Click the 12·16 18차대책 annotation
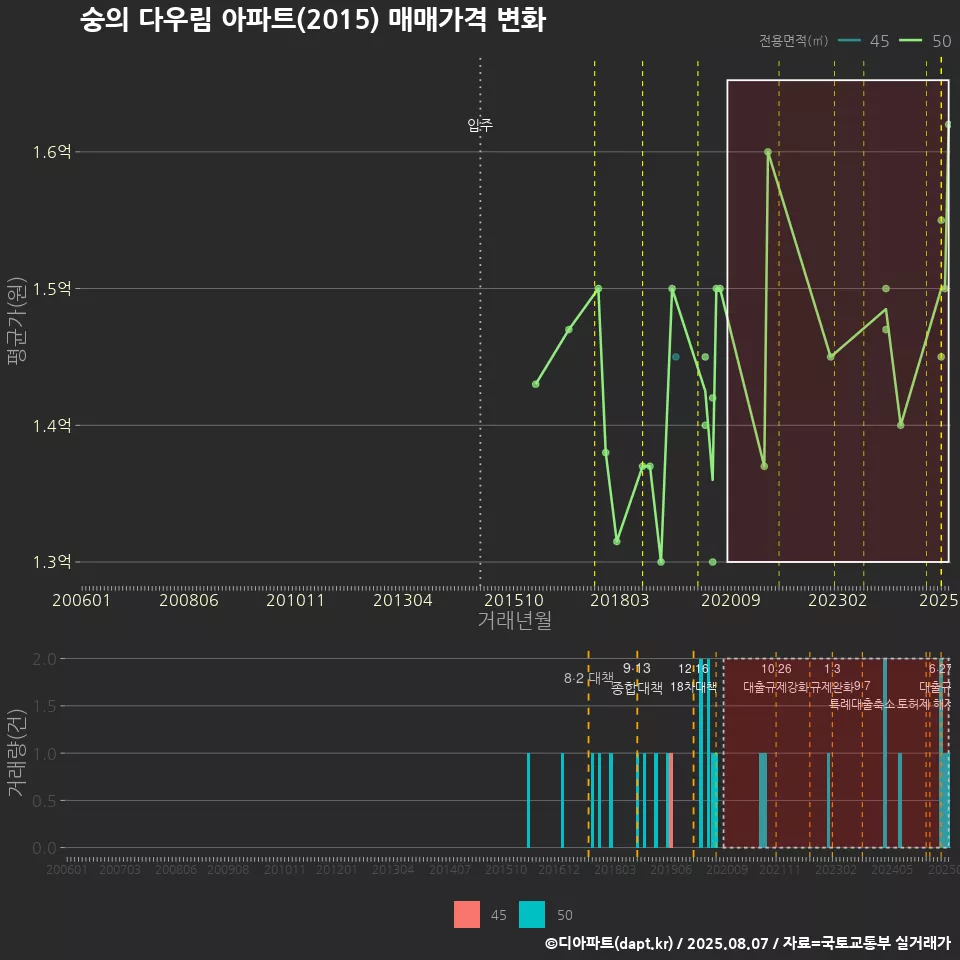960x960 pixels. tap(693, 678)
